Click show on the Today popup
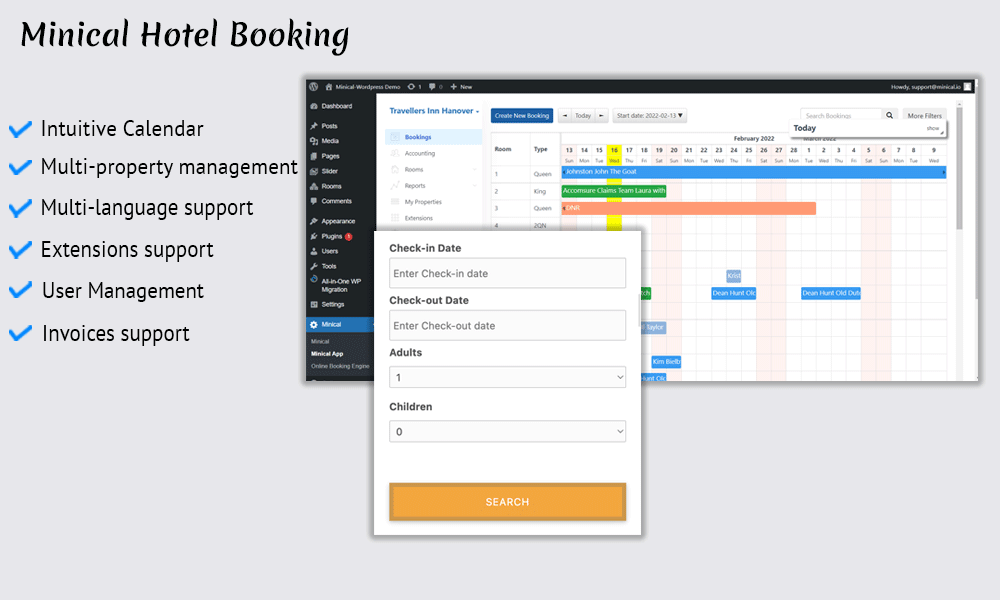 pyautogui.click(x=932, y=128)
